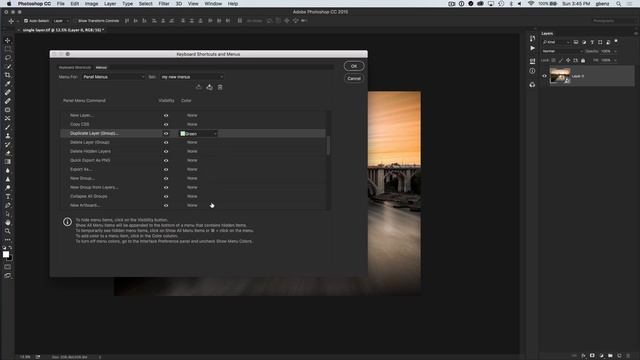Select the Gradient tool
This screenshot has width=640, height=360.
pyautogui.click(x=7, y=162)
